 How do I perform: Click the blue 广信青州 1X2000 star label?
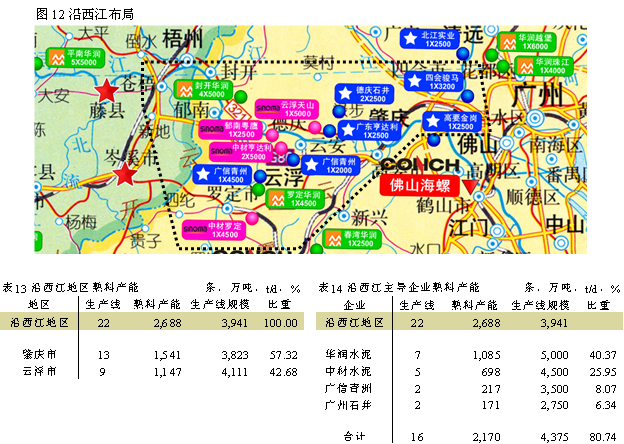(331, 166)
